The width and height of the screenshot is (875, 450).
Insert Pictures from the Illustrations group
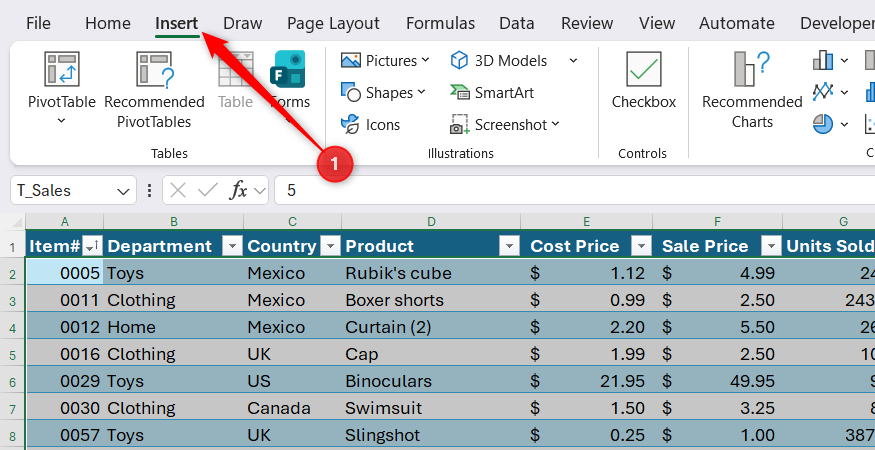(x=385, y=60)
